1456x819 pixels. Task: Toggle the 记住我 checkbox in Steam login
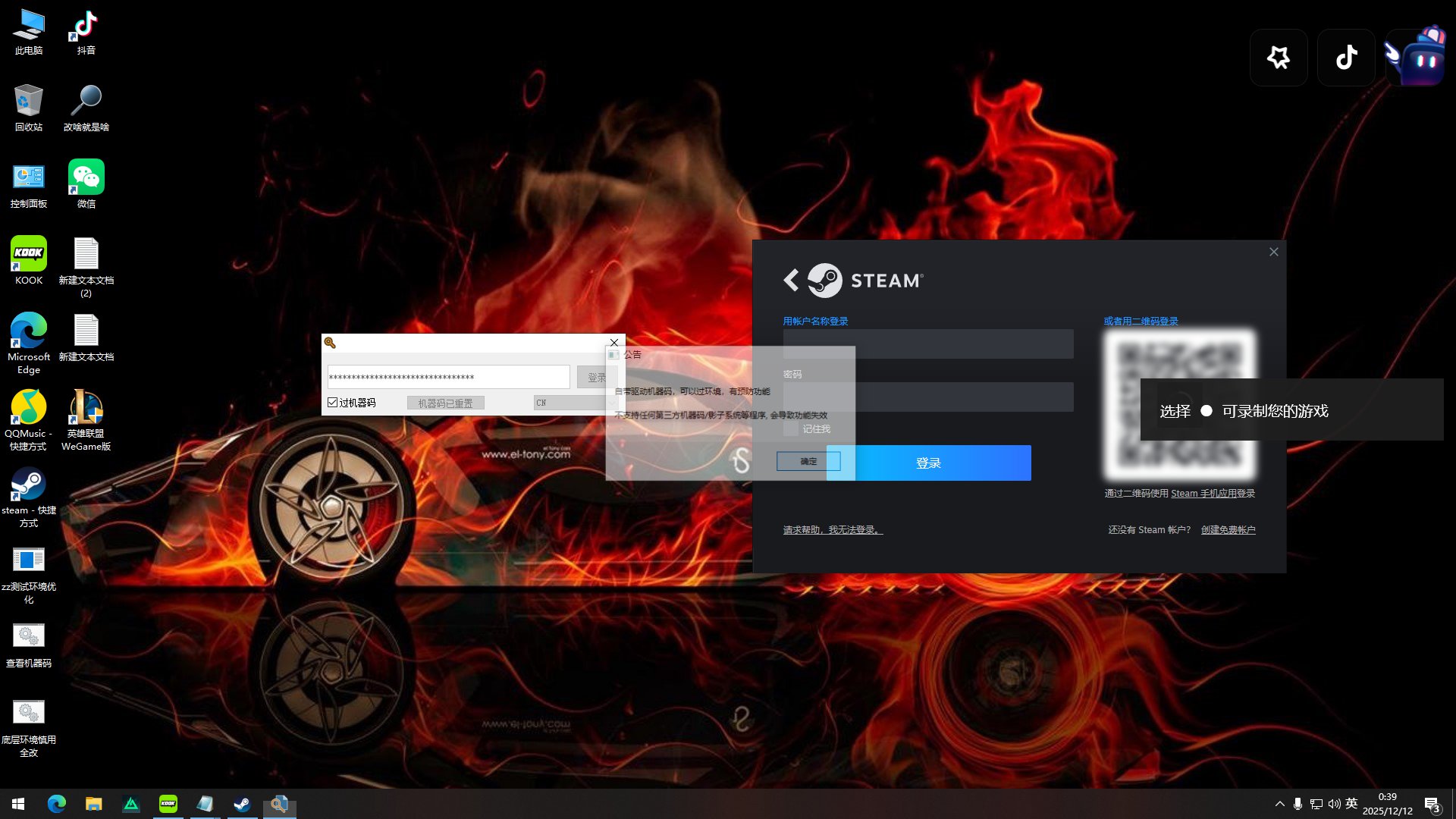[x=791, y=429]
